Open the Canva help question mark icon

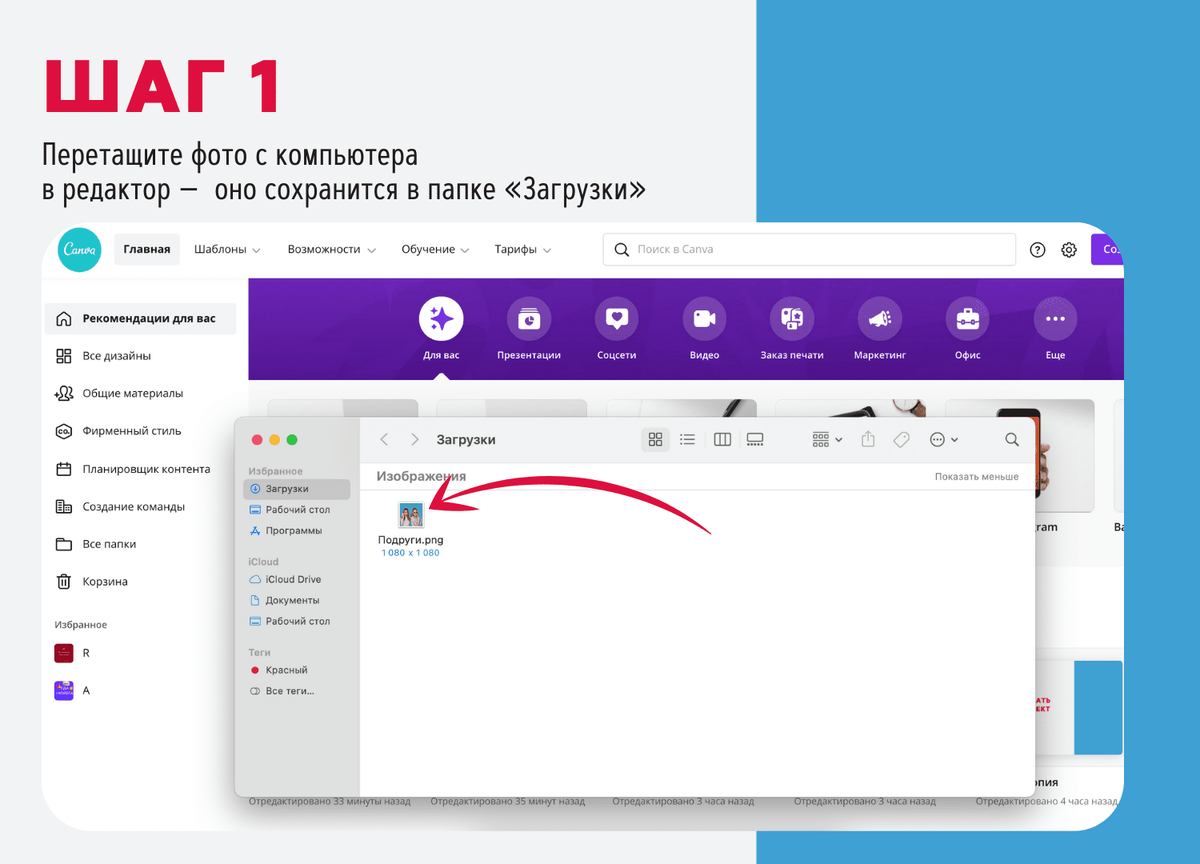[1038, 250]
